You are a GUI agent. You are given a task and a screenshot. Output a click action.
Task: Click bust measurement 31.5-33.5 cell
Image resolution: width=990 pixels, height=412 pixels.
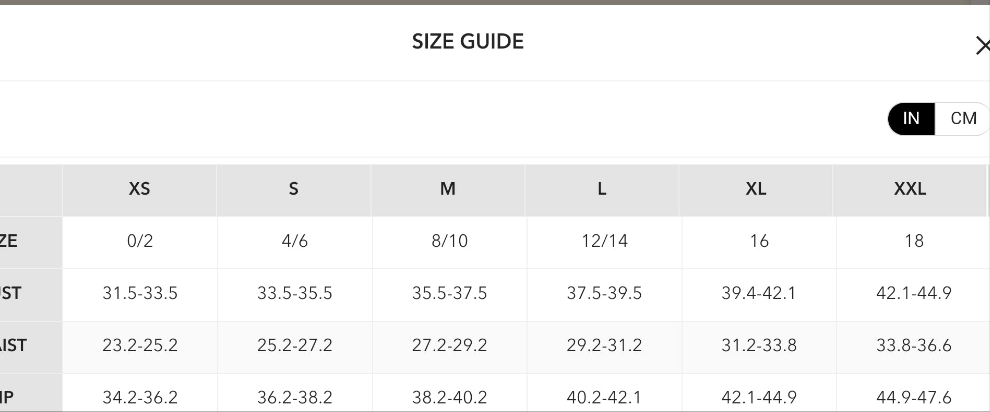point(140,293)
